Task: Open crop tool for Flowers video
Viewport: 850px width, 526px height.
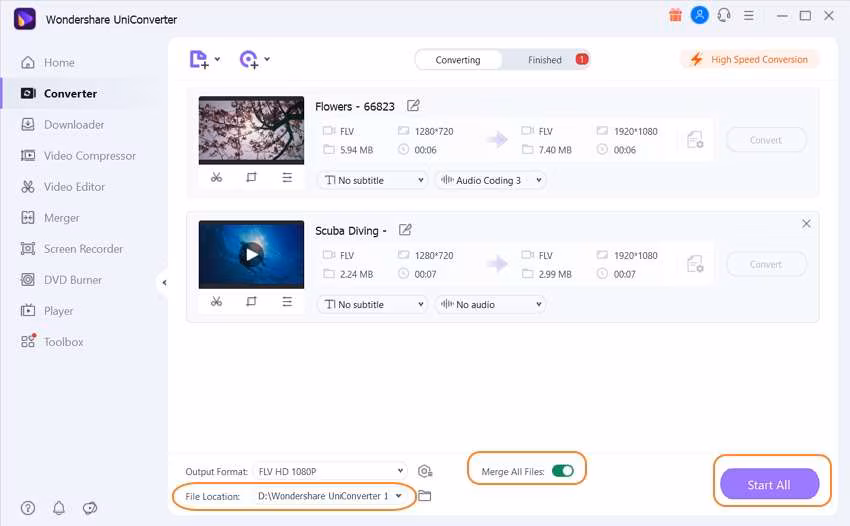Action: coord(251,177)
